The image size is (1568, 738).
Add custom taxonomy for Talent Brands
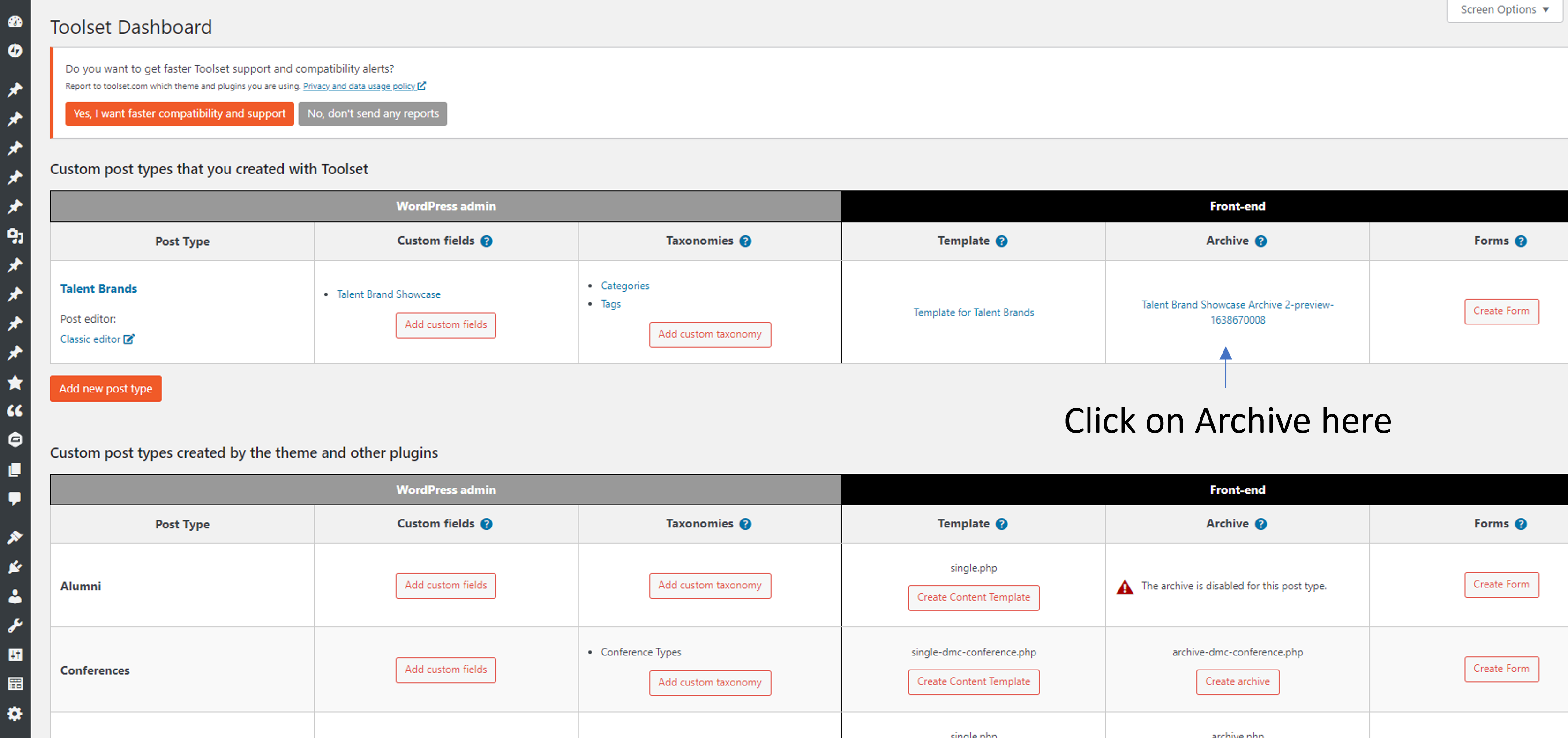[710, 335]
